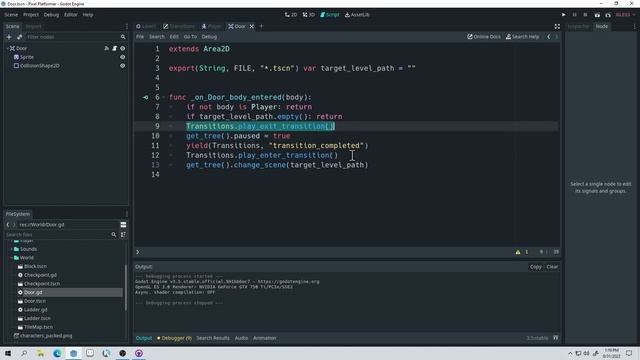Toggle CollisionShape2D visibility eye
This screenshot has height=360, width=640.
coord(122,66)
